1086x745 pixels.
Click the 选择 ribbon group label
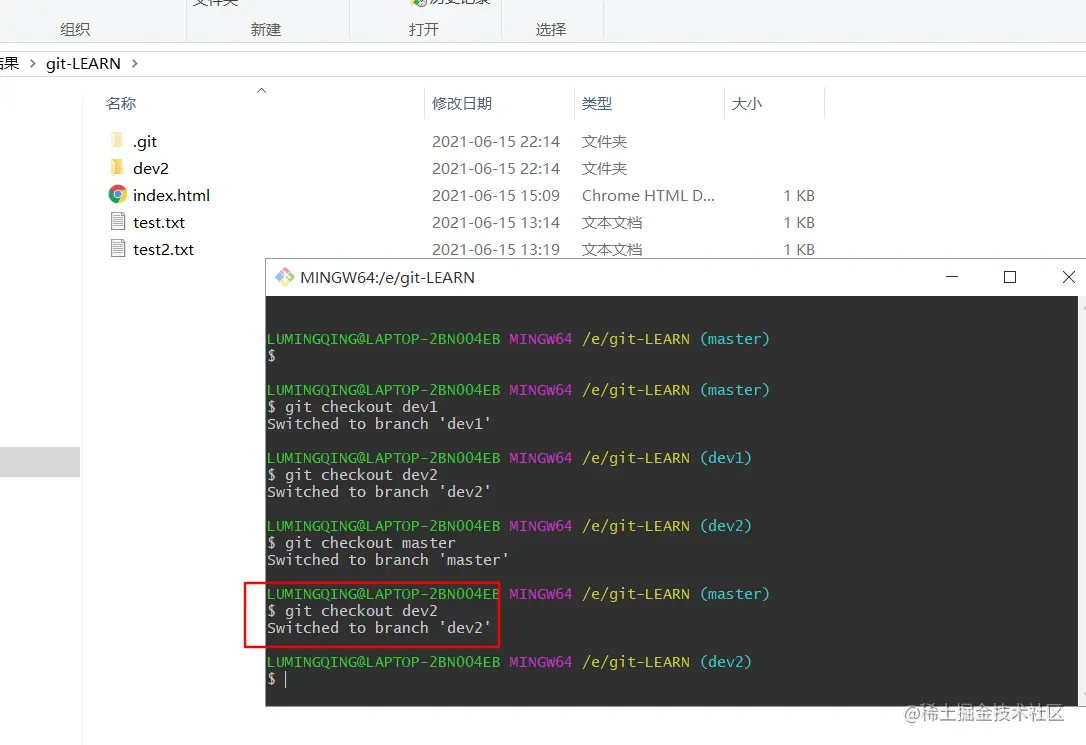point(551,30)
